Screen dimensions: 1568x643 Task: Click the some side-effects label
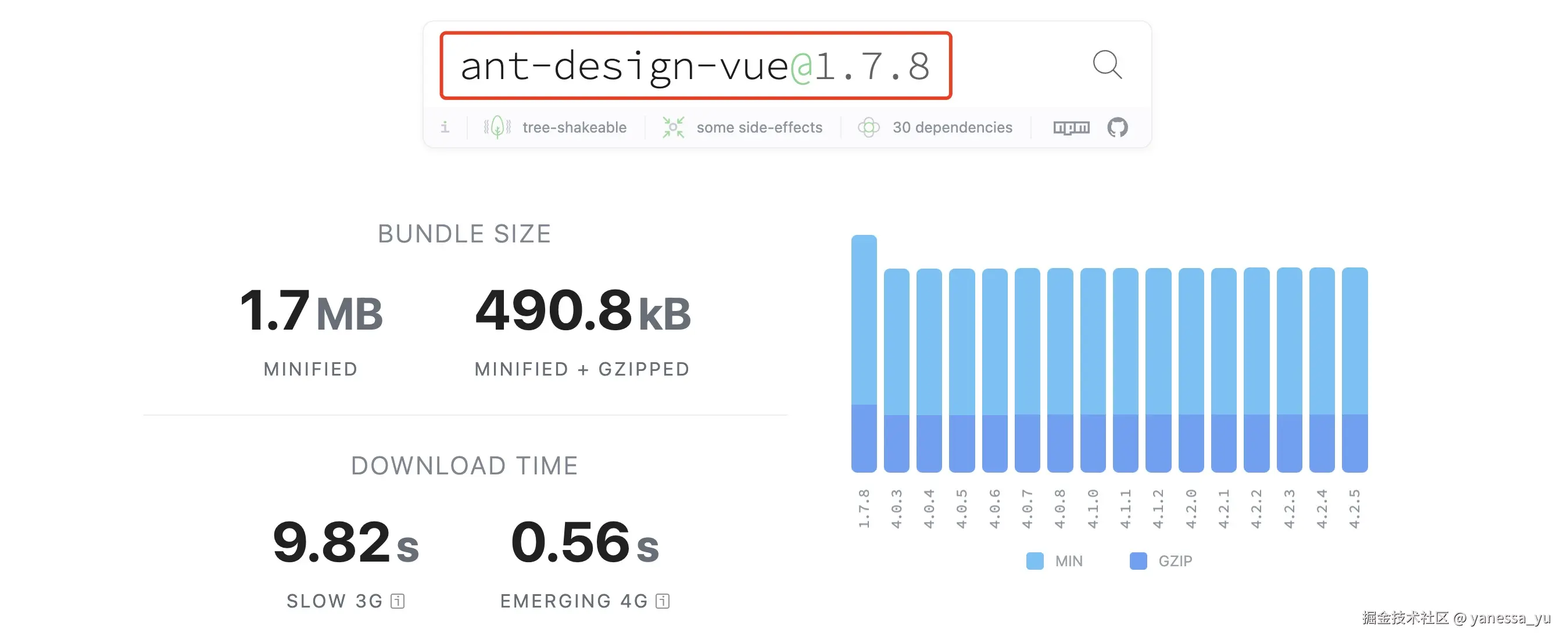tap(759, 127)
